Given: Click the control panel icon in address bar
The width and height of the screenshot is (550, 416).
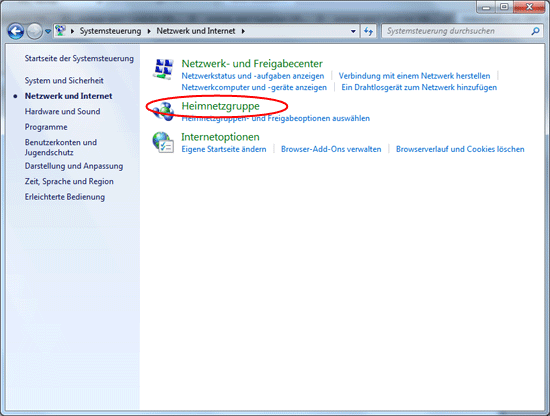Looking at the screenshot, I should pos(61,31).
